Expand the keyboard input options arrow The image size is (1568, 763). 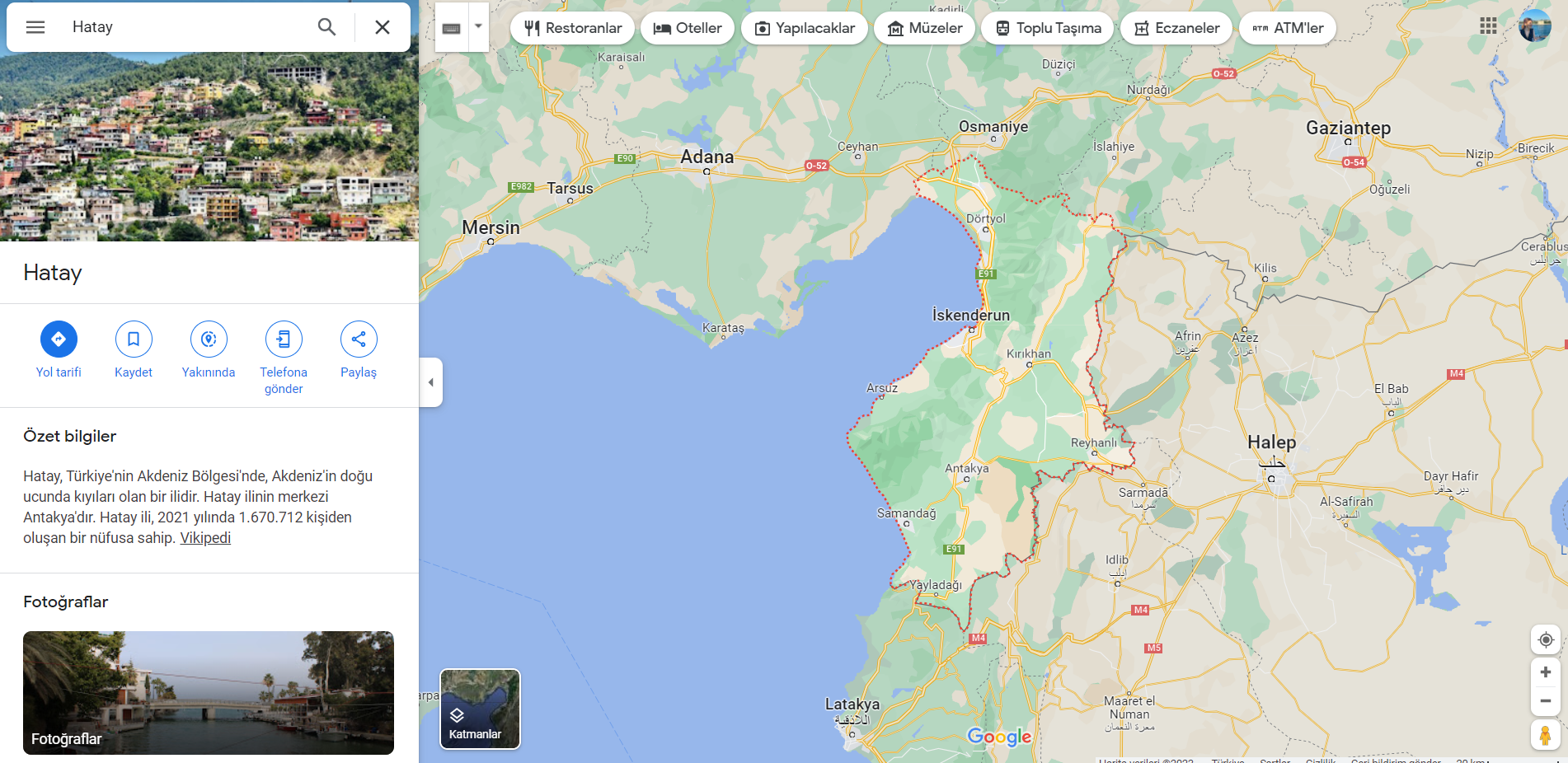click(x=477, y=26)
